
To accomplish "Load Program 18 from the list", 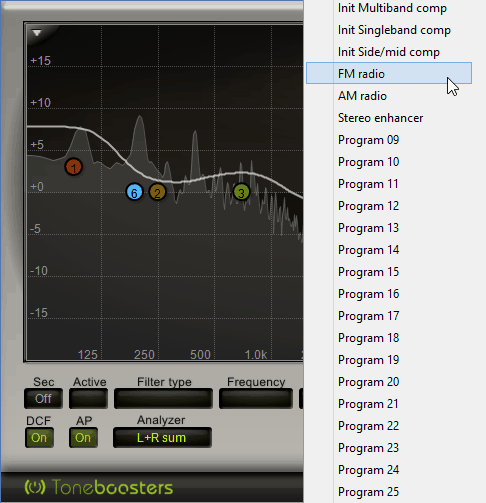I will 389,338.
